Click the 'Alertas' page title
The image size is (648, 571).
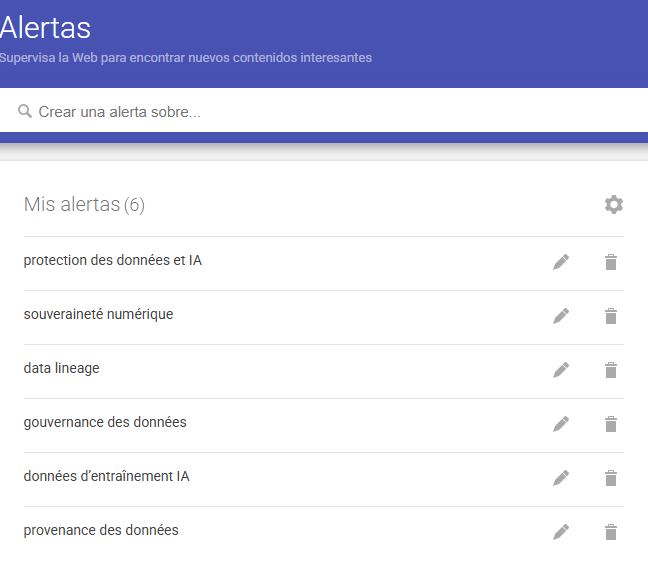[46, 27]
